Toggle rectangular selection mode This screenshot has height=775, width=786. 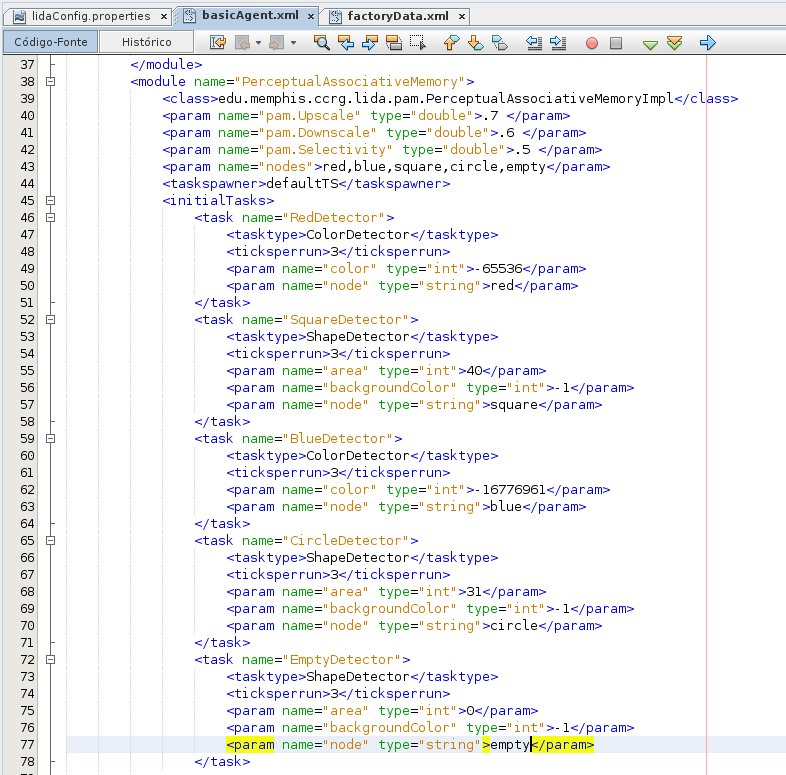[x=417, y=43]
